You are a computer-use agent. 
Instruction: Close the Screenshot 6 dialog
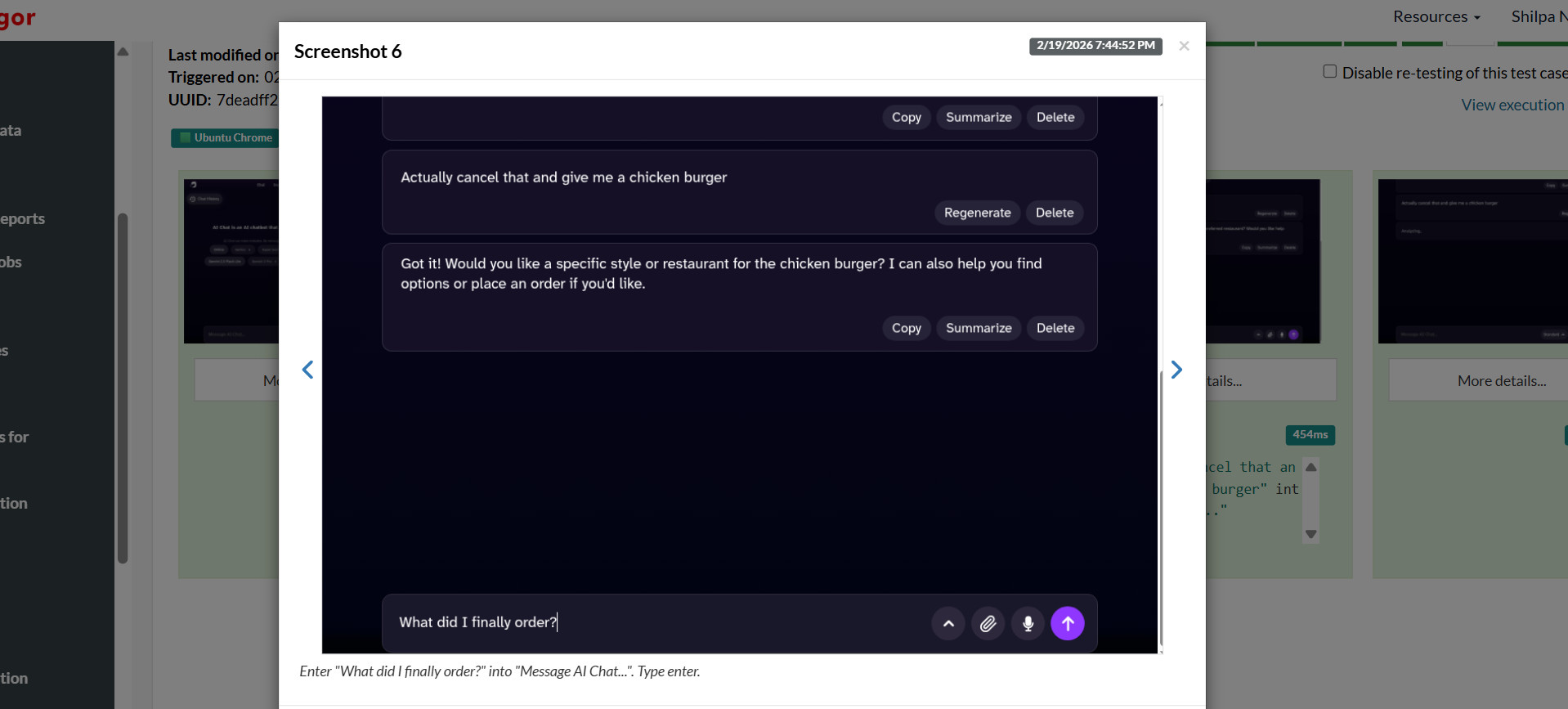pyautogui.click(x=1184, y=46)
